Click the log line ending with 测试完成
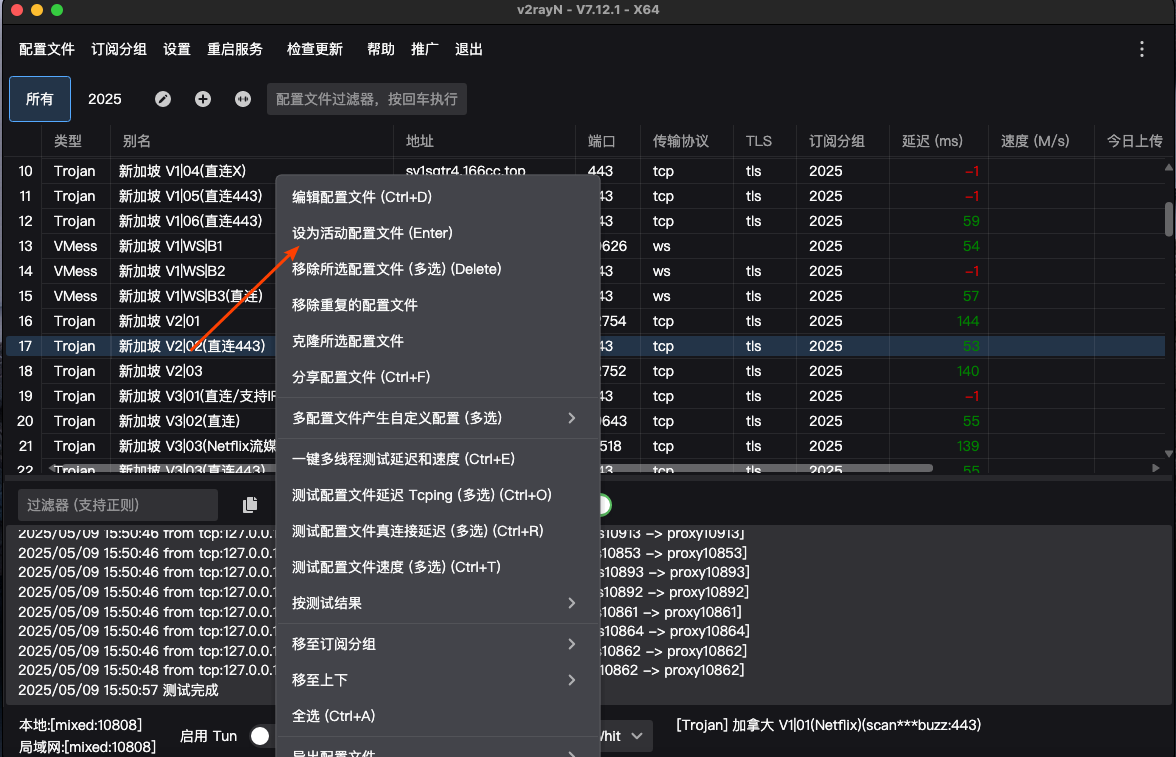 click(118, 690)
